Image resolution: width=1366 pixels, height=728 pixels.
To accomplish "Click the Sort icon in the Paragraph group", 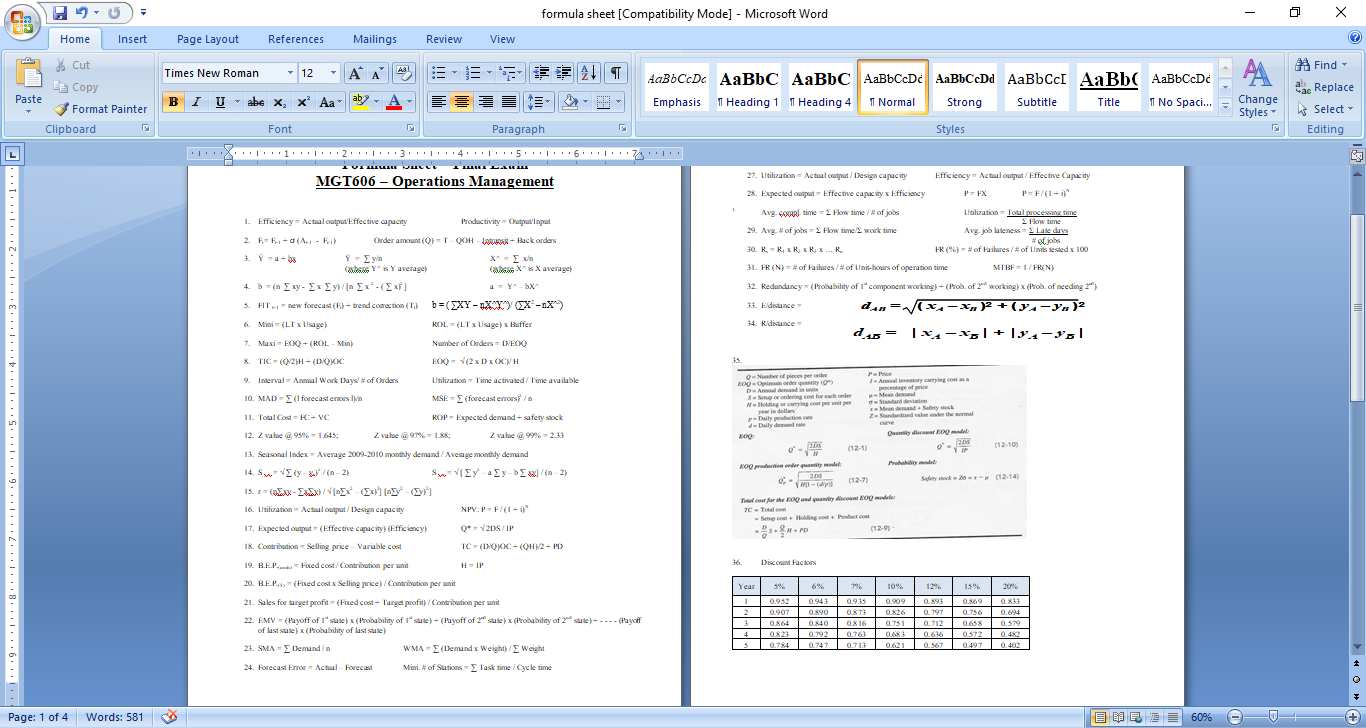I will (x=590, y=73).
